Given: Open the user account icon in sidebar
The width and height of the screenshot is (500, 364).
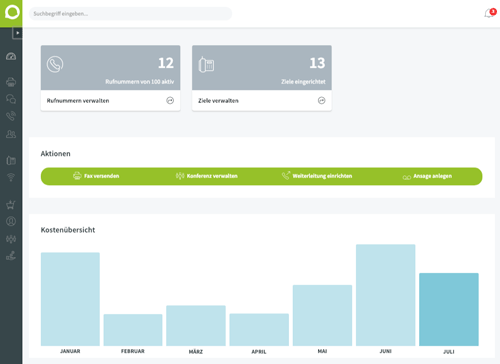Looking at the screenshot, I should pos(11,221).
